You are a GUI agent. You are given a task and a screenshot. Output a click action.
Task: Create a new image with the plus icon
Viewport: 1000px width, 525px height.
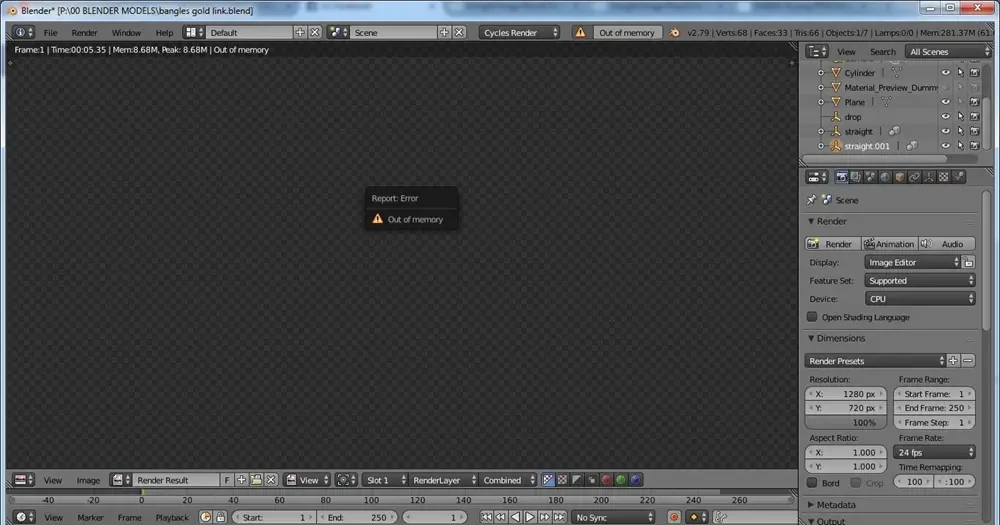[x=242, y=480]
